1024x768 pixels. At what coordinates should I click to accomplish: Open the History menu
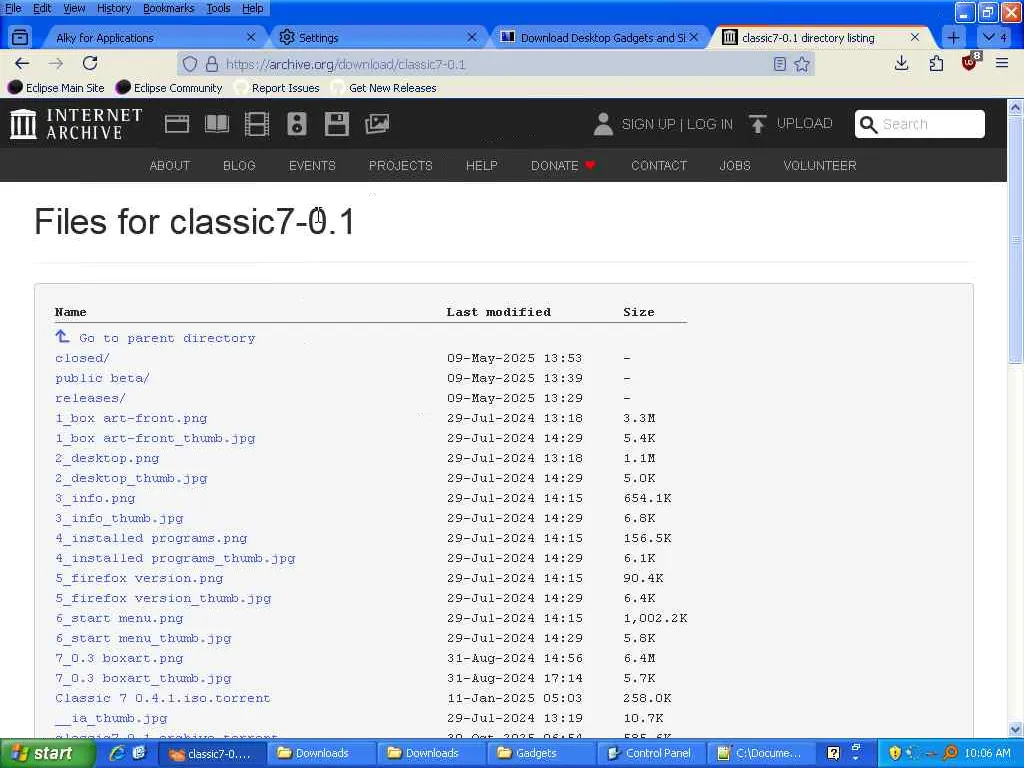(x=114, y=8)
